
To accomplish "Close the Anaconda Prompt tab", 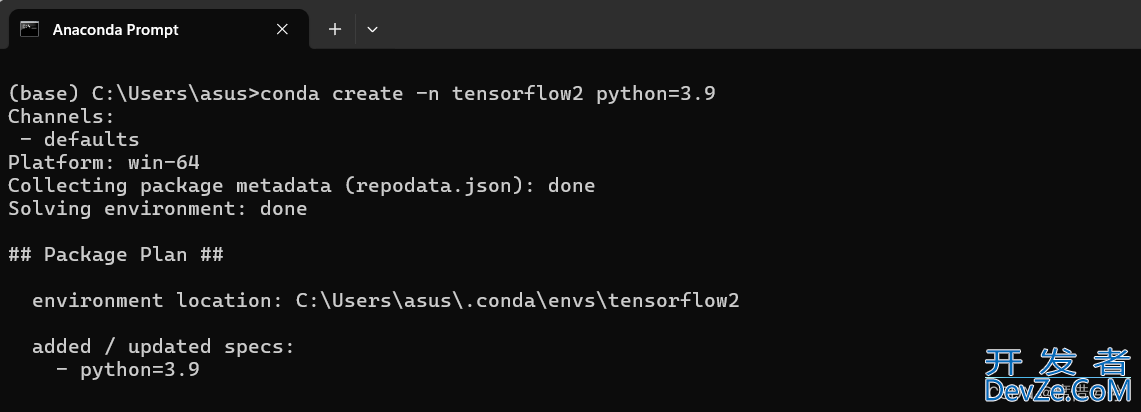I will (x=282, y=29).
